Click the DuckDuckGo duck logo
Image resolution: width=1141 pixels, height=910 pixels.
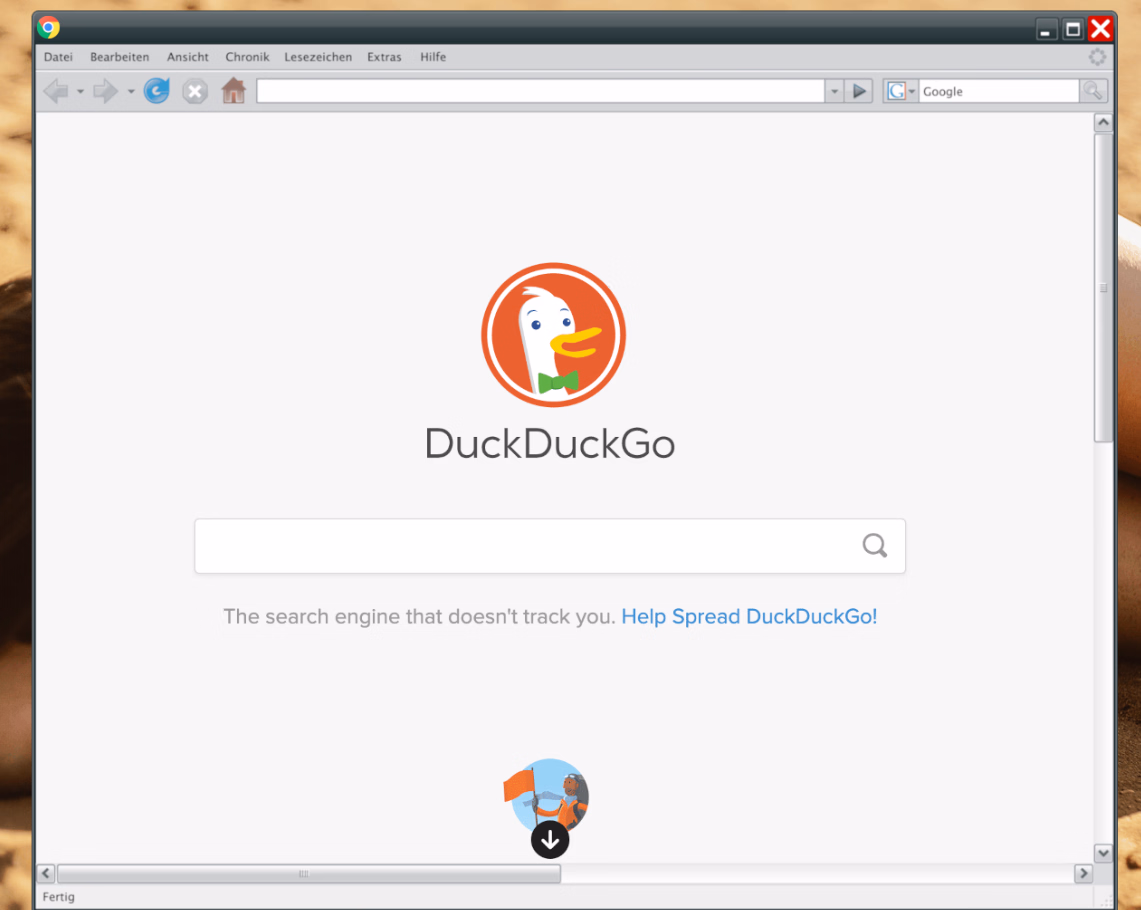point(552,335)
